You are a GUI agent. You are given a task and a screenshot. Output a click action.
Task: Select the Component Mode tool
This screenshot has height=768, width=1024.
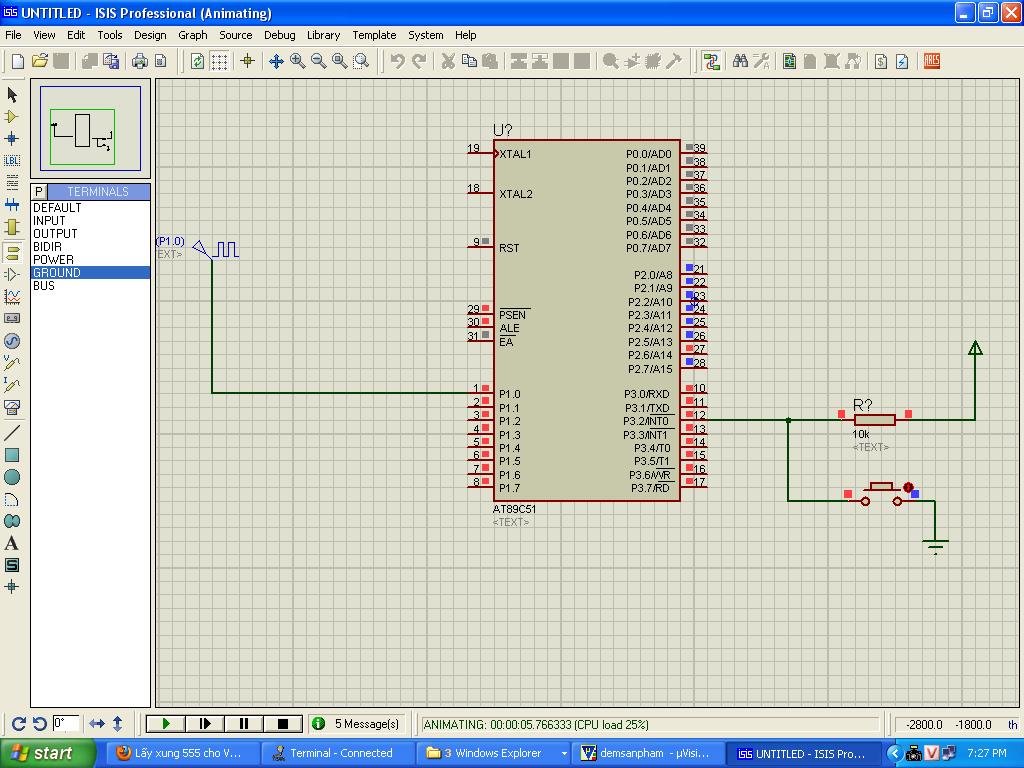point(12,117)
